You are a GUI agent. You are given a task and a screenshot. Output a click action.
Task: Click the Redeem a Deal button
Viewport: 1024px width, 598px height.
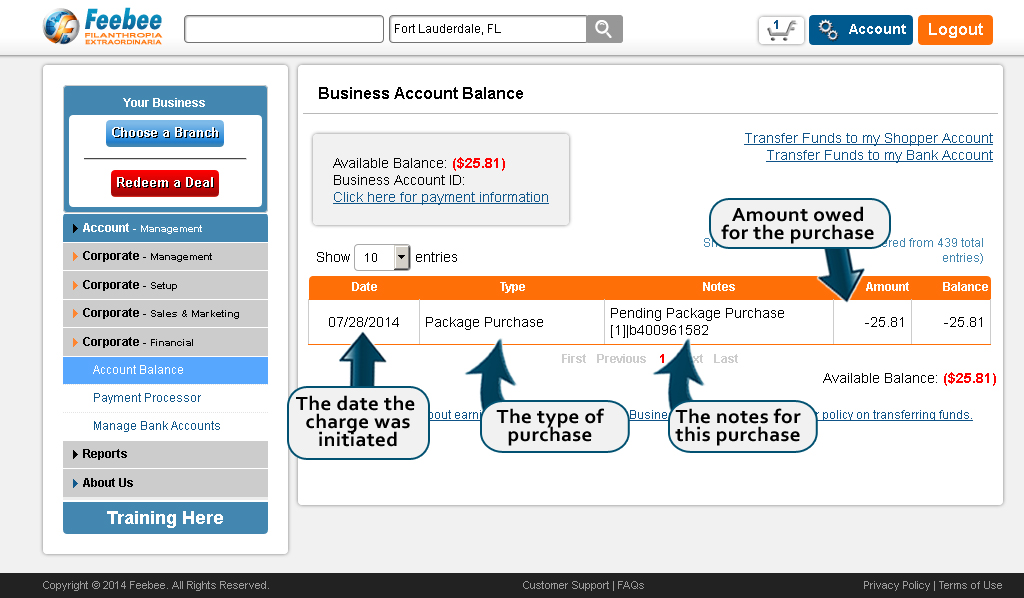(x=165, y=182)
